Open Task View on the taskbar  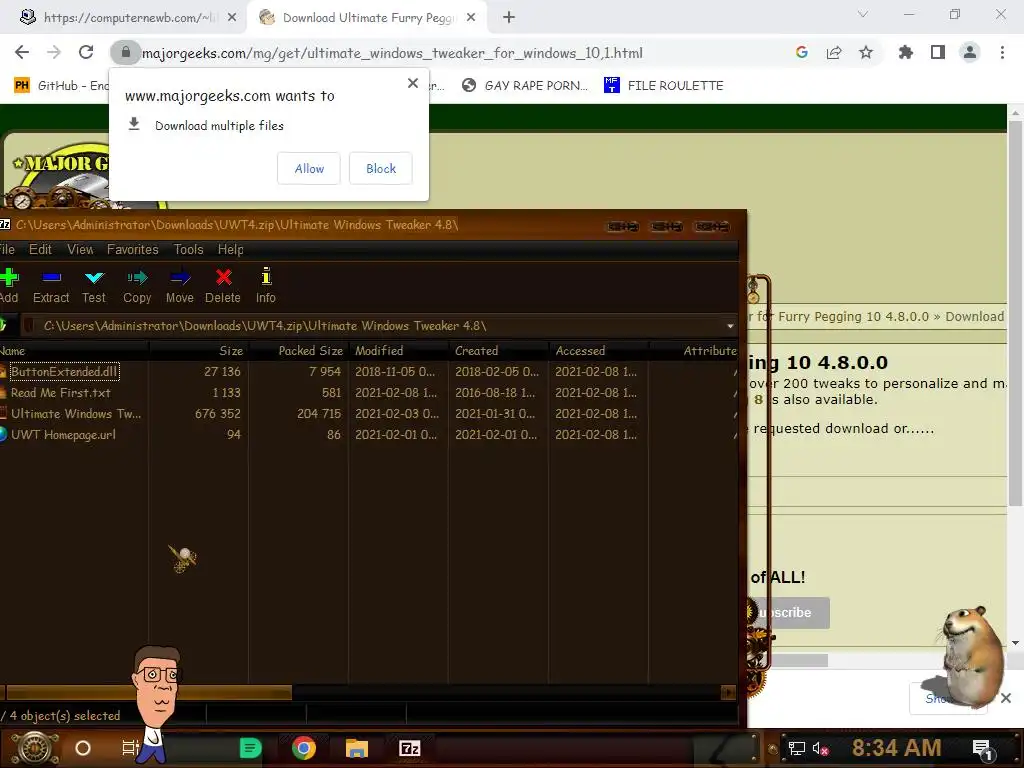coord(130,748)
